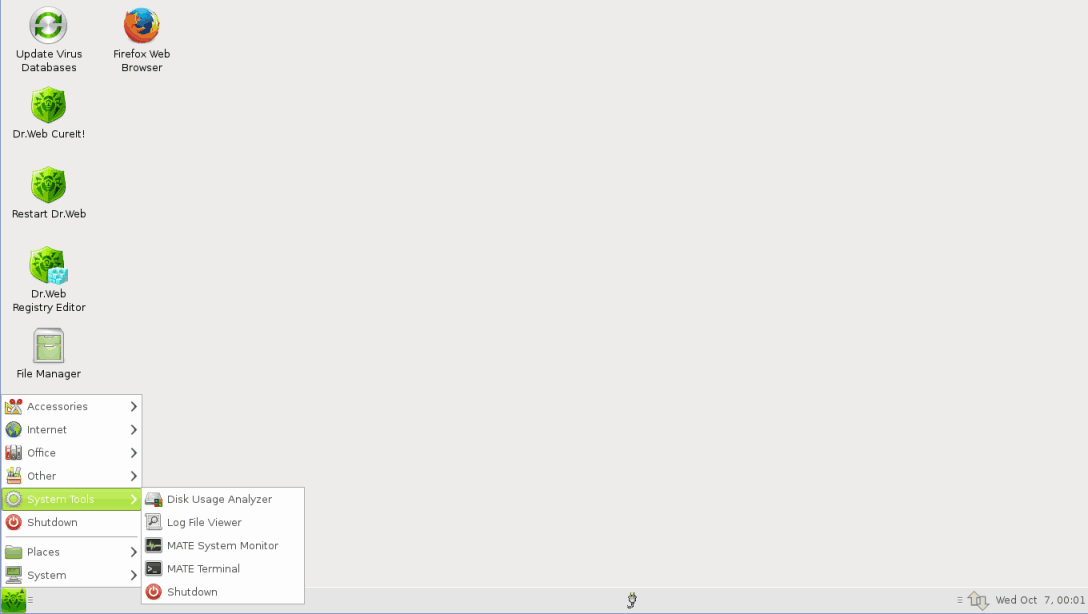Click the Internet menu label
The image size is (1088, 614).
click(46, 430)
